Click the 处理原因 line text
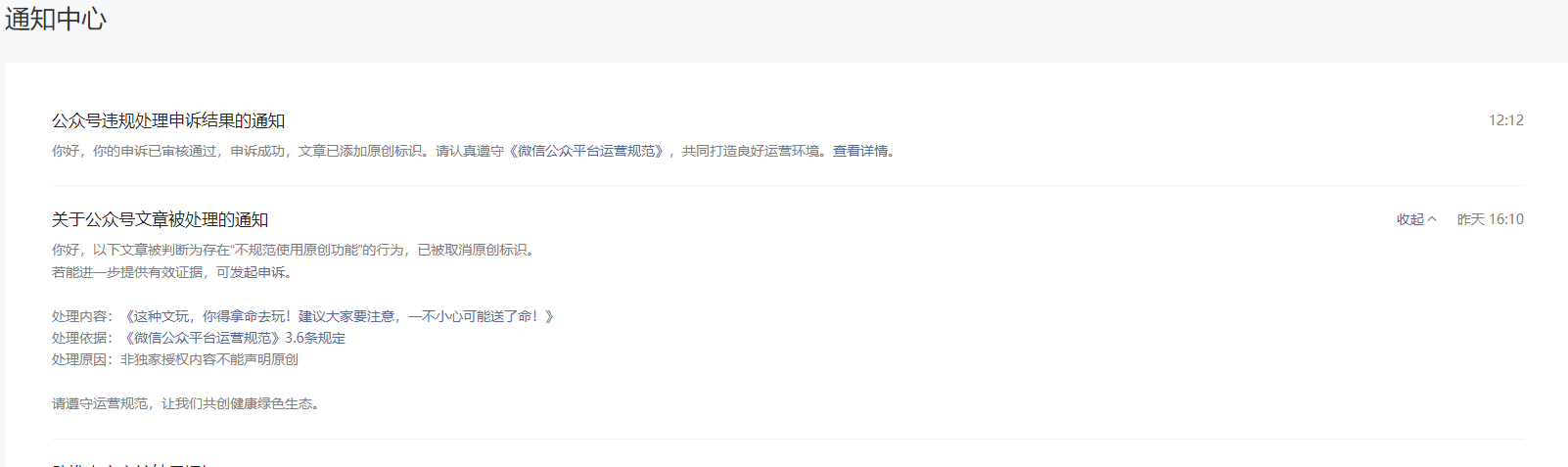This screenshot has height=467, width=1568. point(175,359)
